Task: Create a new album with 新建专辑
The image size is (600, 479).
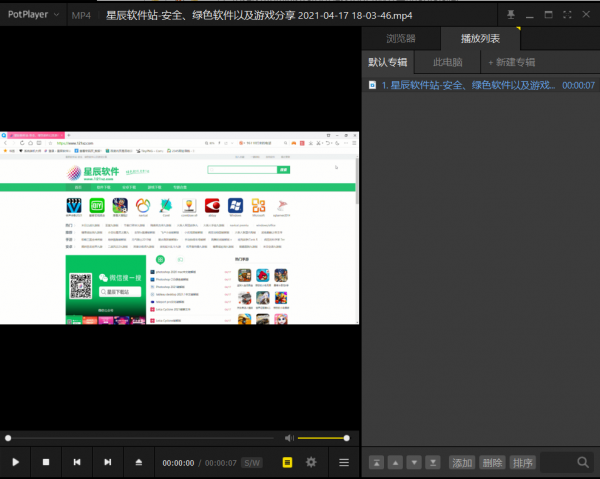Action: [x=512, y=62]
